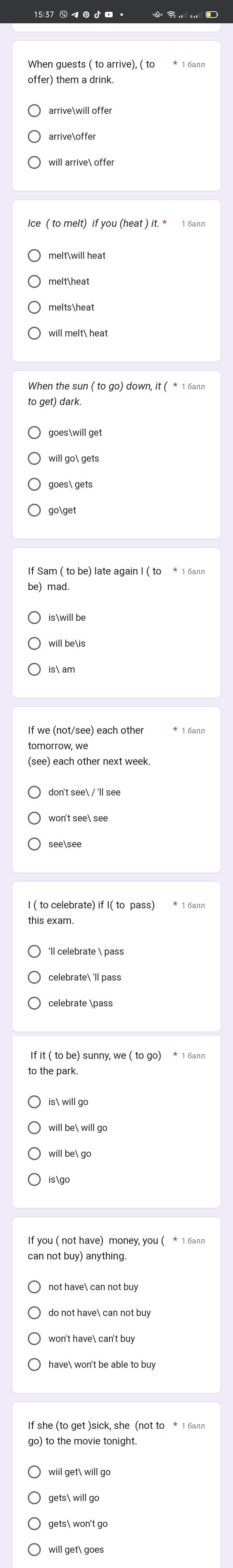Select the "arrive\will offer" option
Viewport: 233px width, 1568px height.
click(35, 111)
